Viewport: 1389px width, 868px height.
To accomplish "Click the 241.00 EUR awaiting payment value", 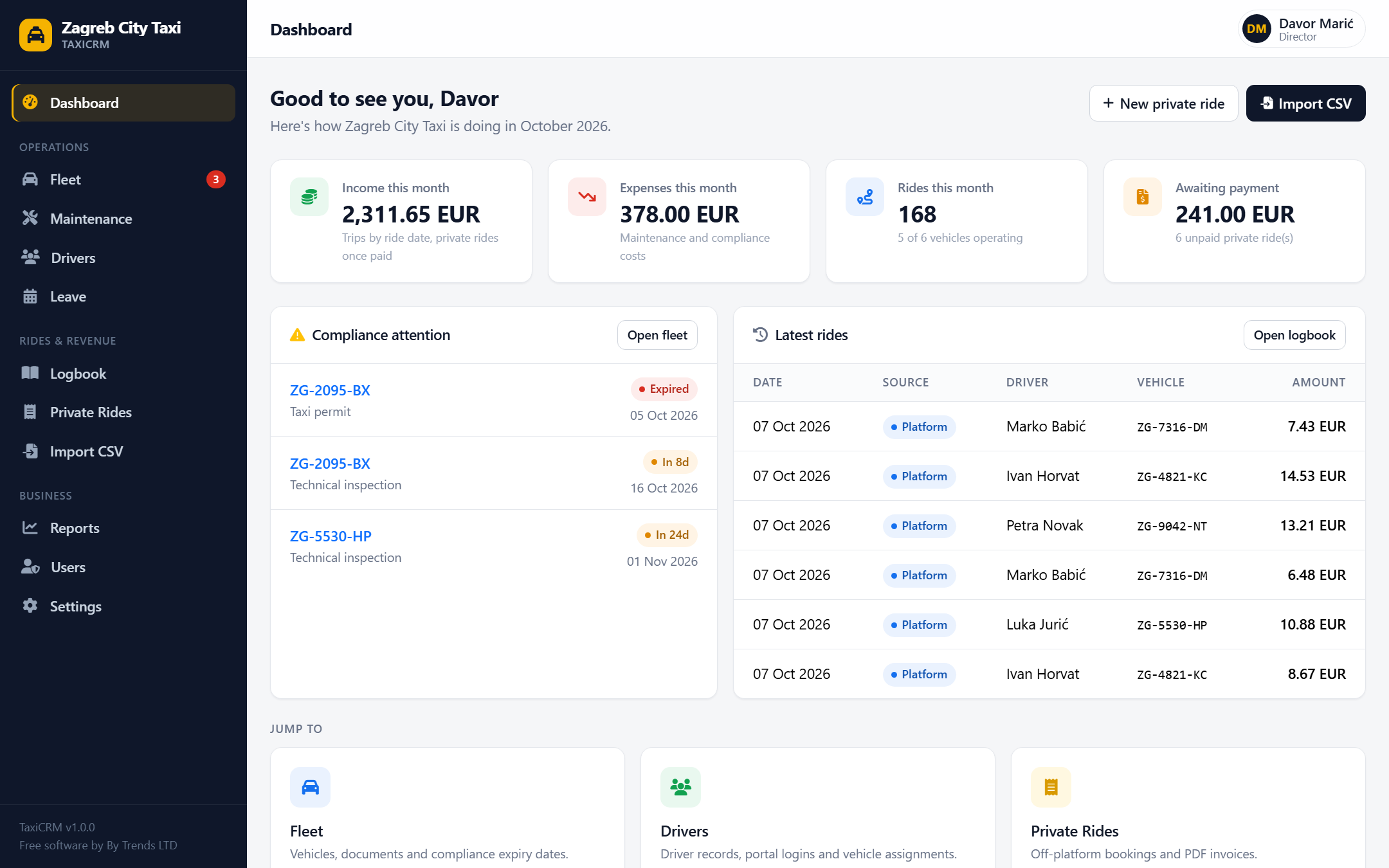I will [1235, 214].
